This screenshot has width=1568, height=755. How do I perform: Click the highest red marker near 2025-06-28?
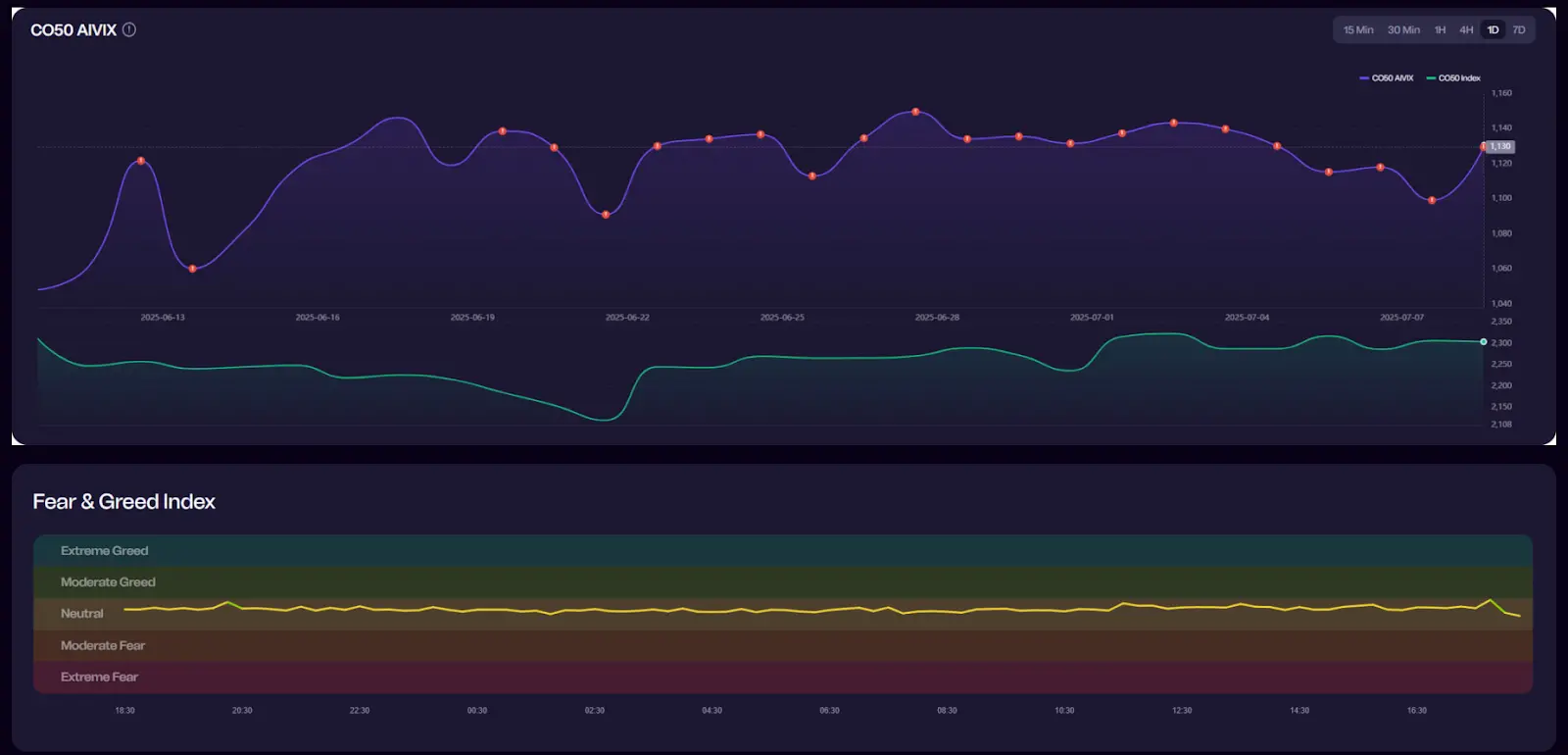pyautogui.click(x=915, y=112)
